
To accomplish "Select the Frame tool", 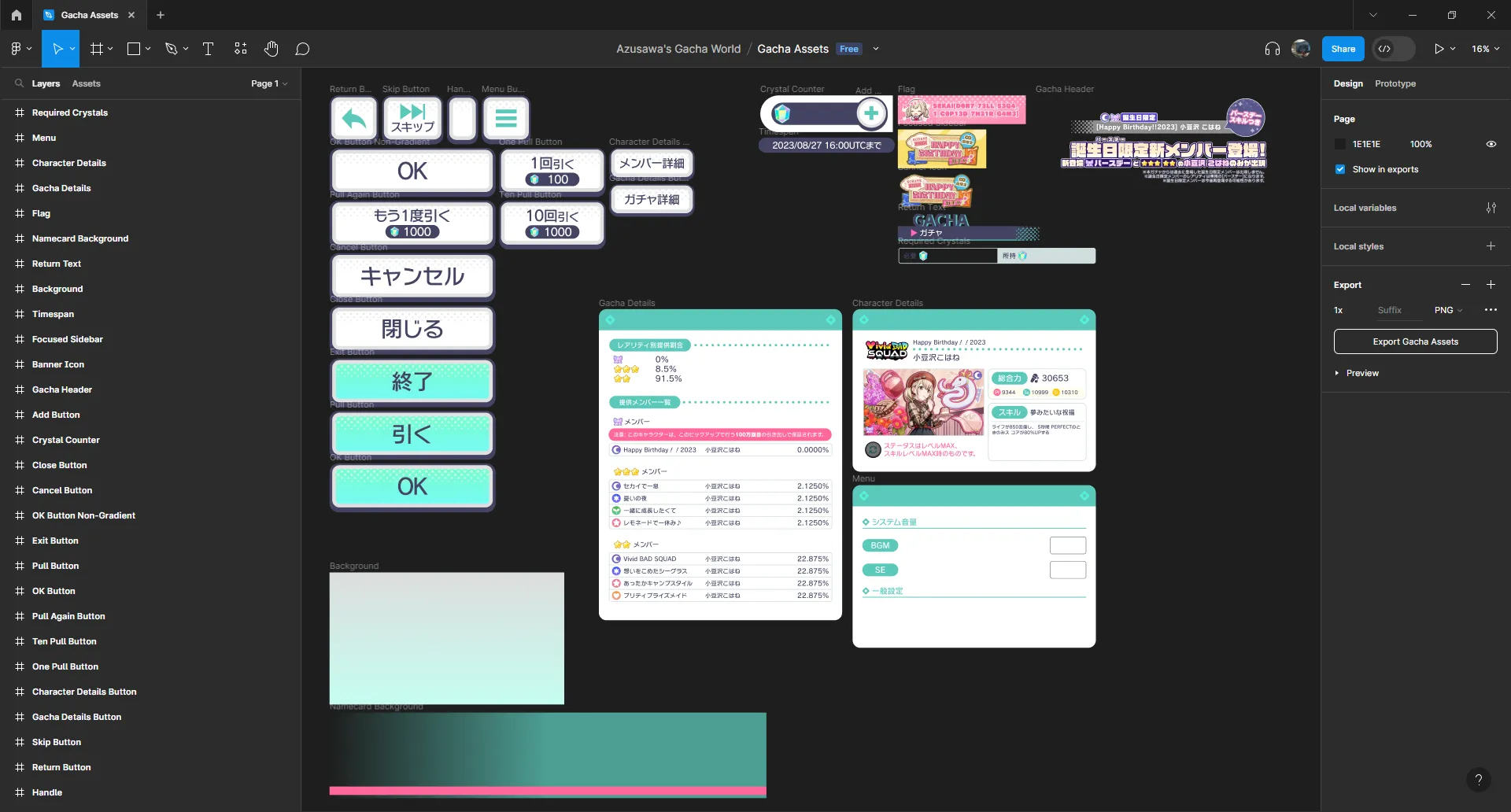I will pos(95,48).
